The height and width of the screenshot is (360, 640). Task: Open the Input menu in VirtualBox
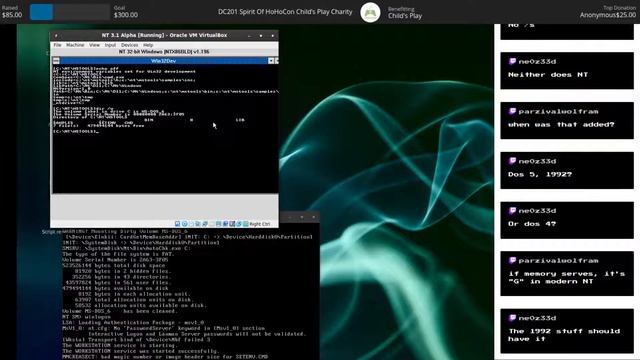[110, 45]
